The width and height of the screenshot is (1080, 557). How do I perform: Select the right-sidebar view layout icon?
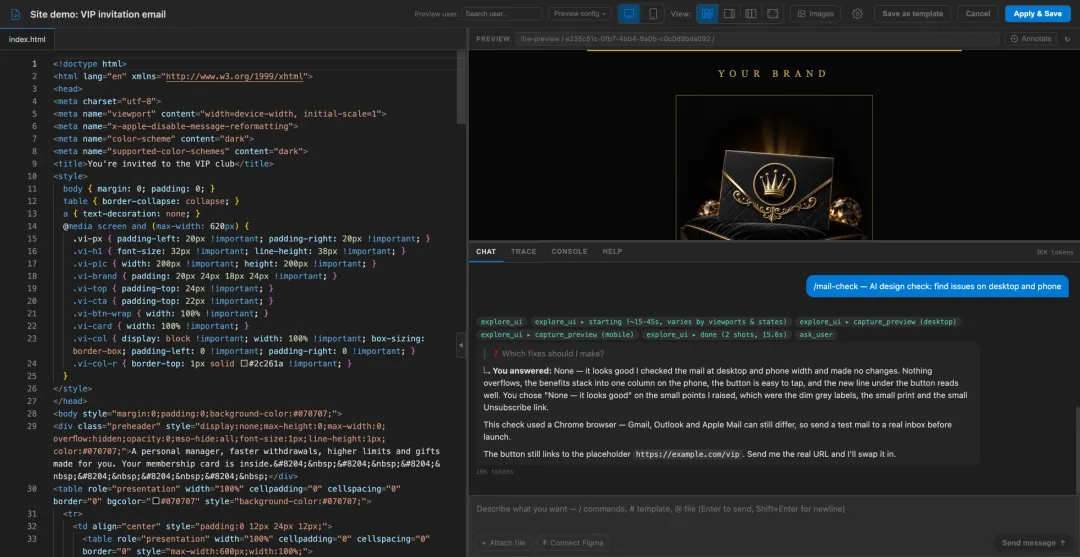[x=729, y=14]
